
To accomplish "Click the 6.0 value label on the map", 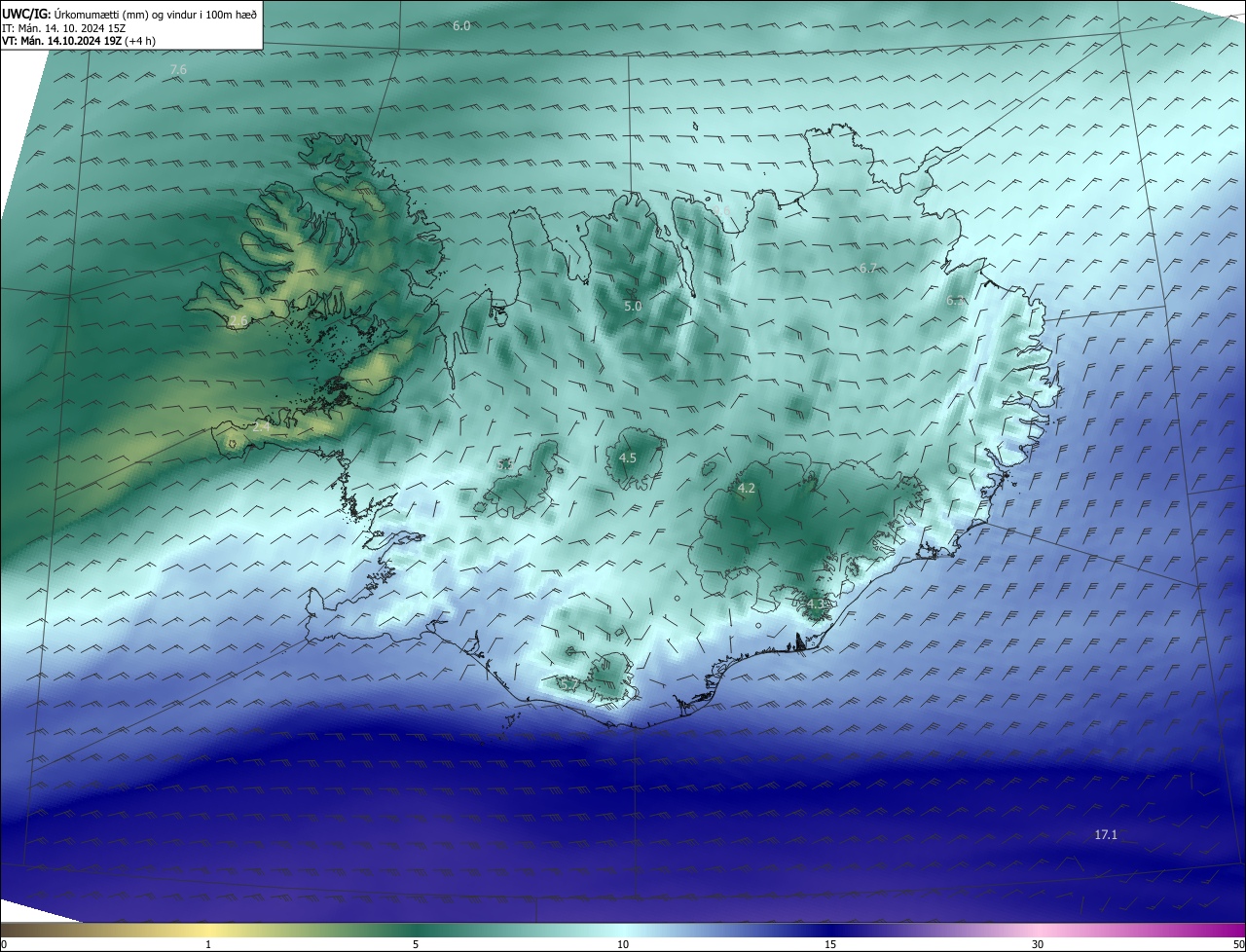I will (x=461, y=25).
